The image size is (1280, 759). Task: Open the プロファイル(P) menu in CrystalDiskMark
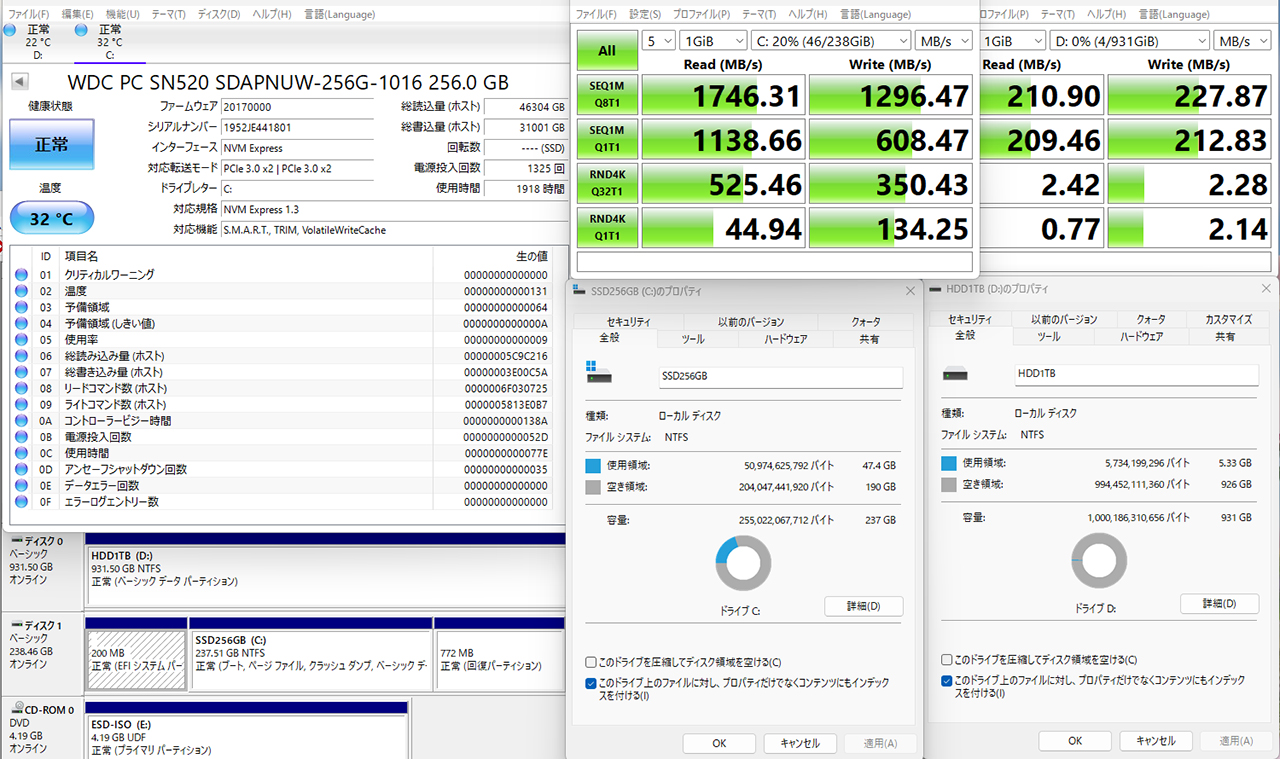(x=699, y=14)
